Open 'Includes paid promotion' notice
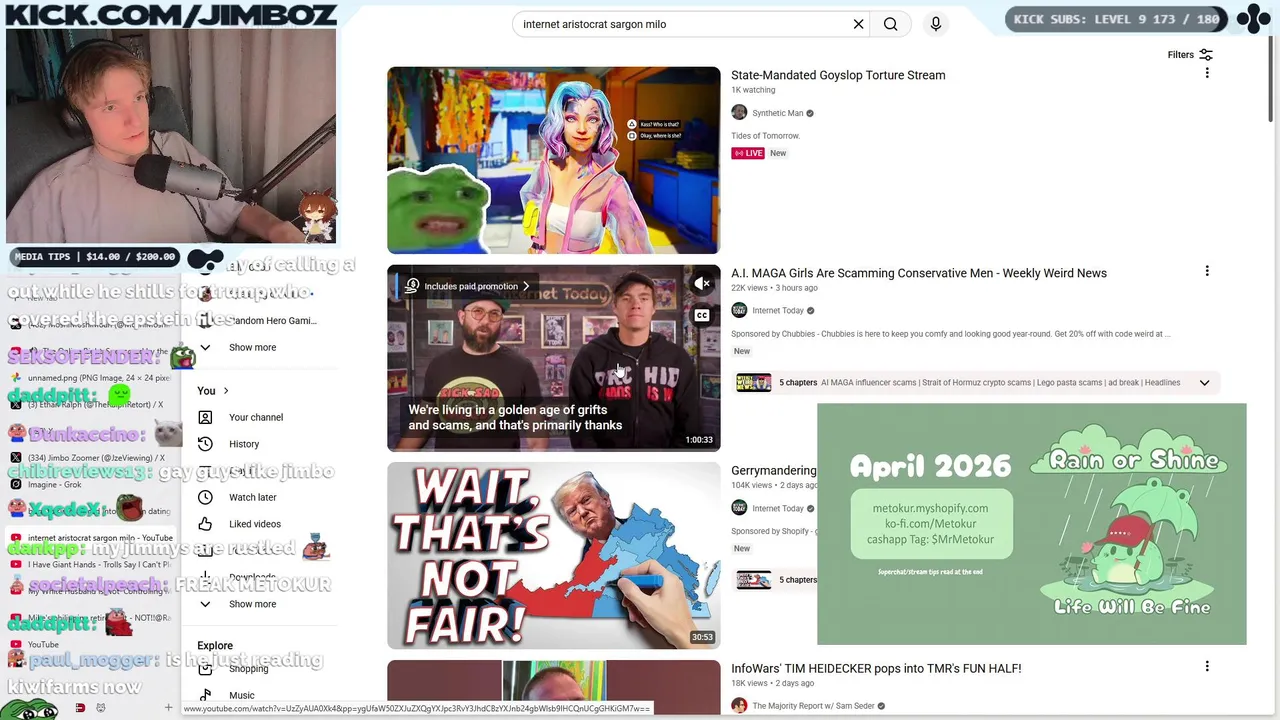This screenshot has height=720, width=1280. 468,286
